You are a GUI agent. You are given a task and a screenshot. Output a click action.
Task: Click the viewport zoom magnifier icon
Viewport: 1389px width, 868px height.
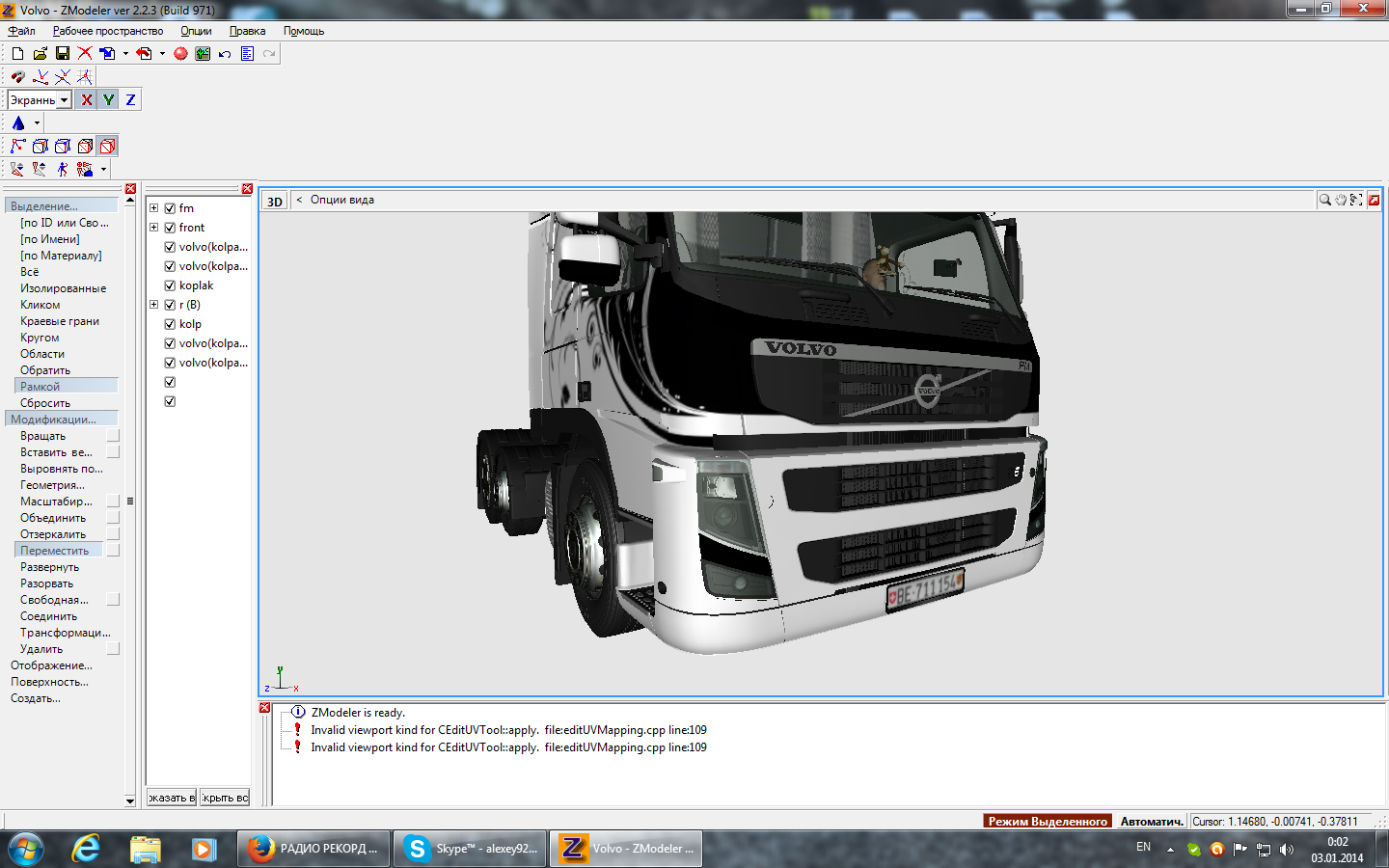click(x=1325, y=200)
